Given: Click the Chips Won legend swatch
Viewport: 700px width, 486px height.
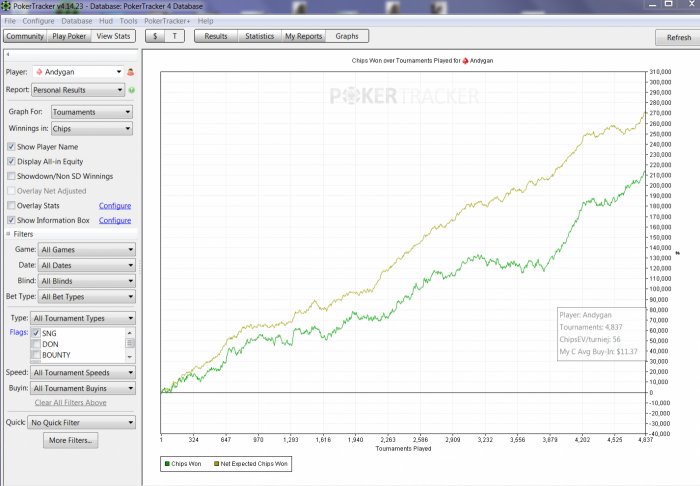Looking at the screenshot, I should 167,464.
